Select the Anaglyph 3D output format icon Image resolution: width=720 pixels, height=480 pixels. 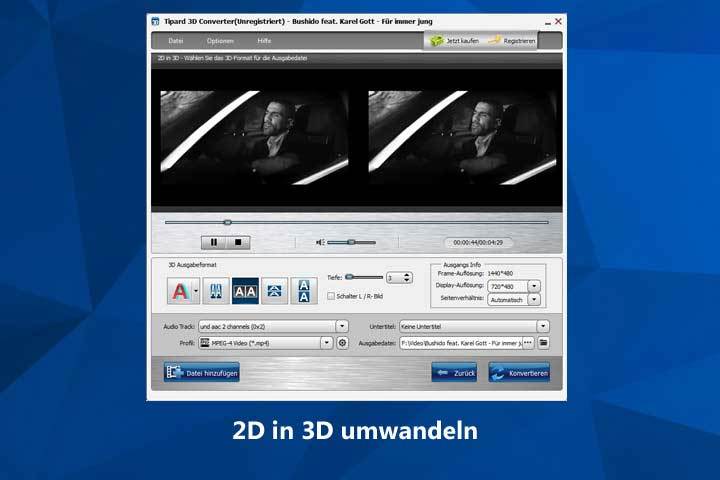(179, 291)
